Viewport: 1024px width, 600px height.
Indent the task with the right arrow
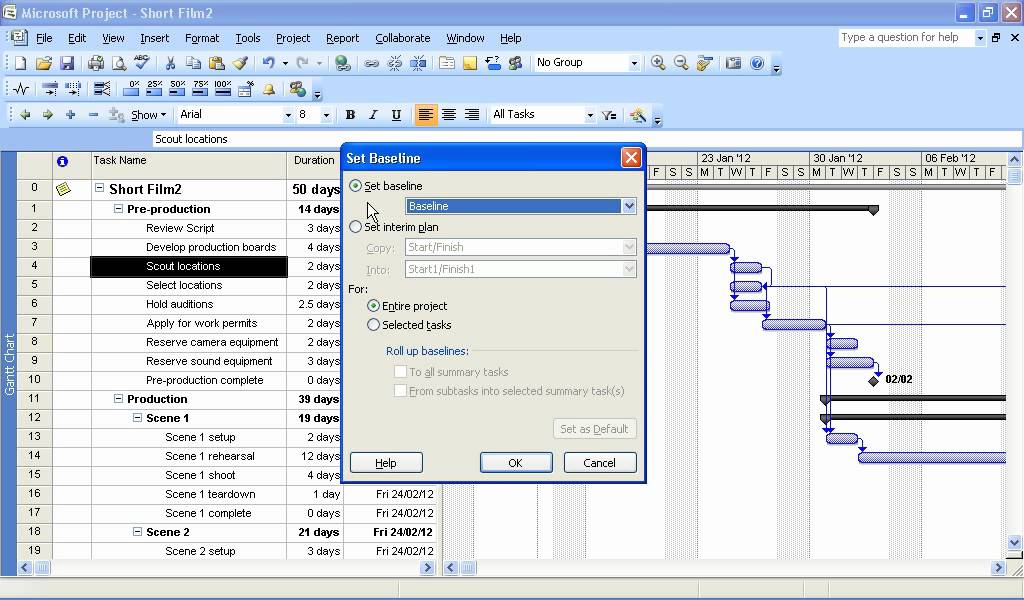tap(48, 115)
